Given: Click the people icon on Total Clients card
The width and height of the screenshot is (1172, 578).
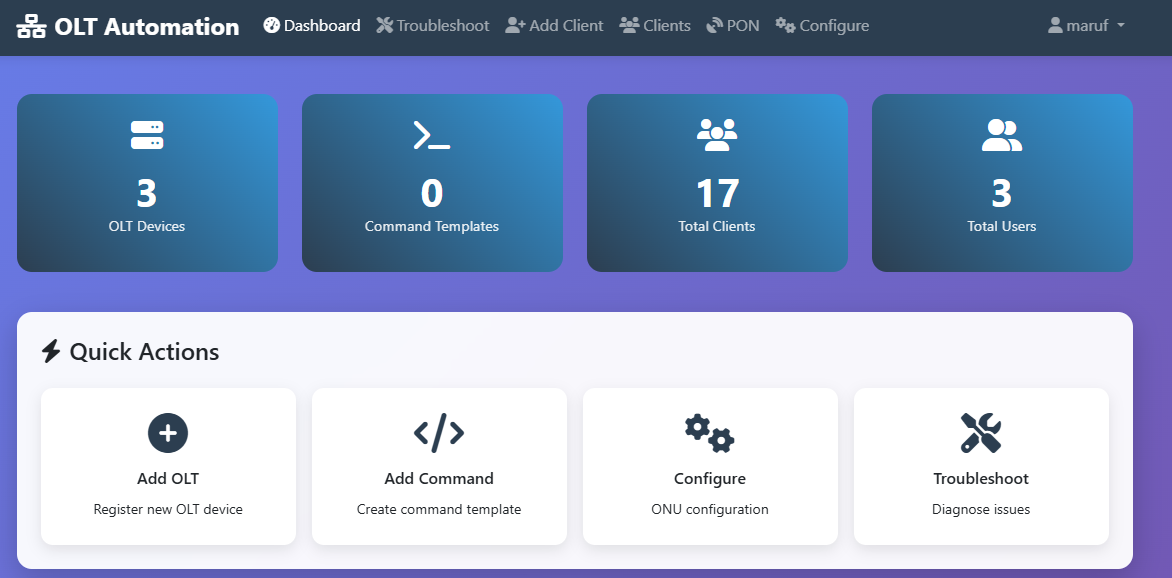Looking at the screenshot, I should (x=717, y=135).
